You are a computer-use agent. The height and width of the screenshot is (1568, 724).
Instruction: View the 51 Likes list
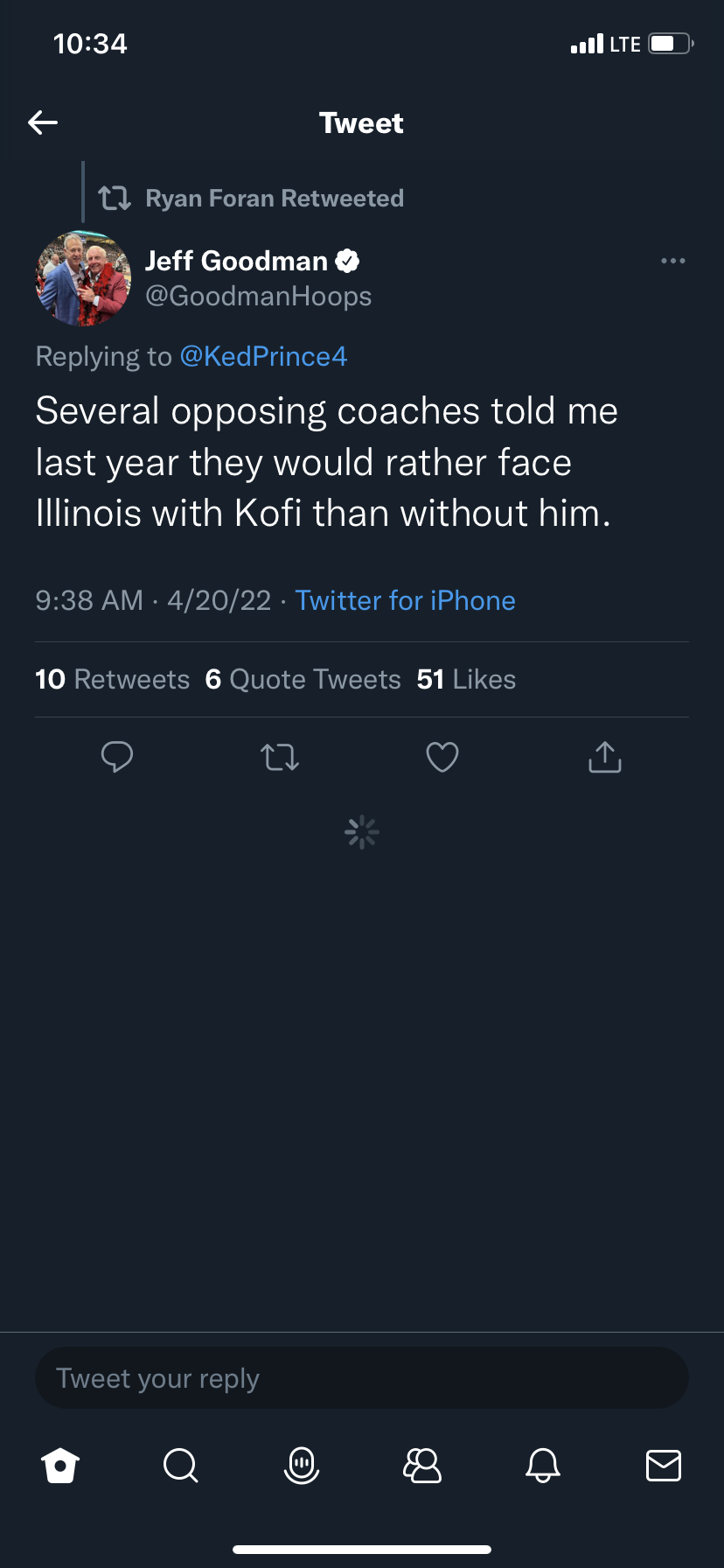(466, 679)
